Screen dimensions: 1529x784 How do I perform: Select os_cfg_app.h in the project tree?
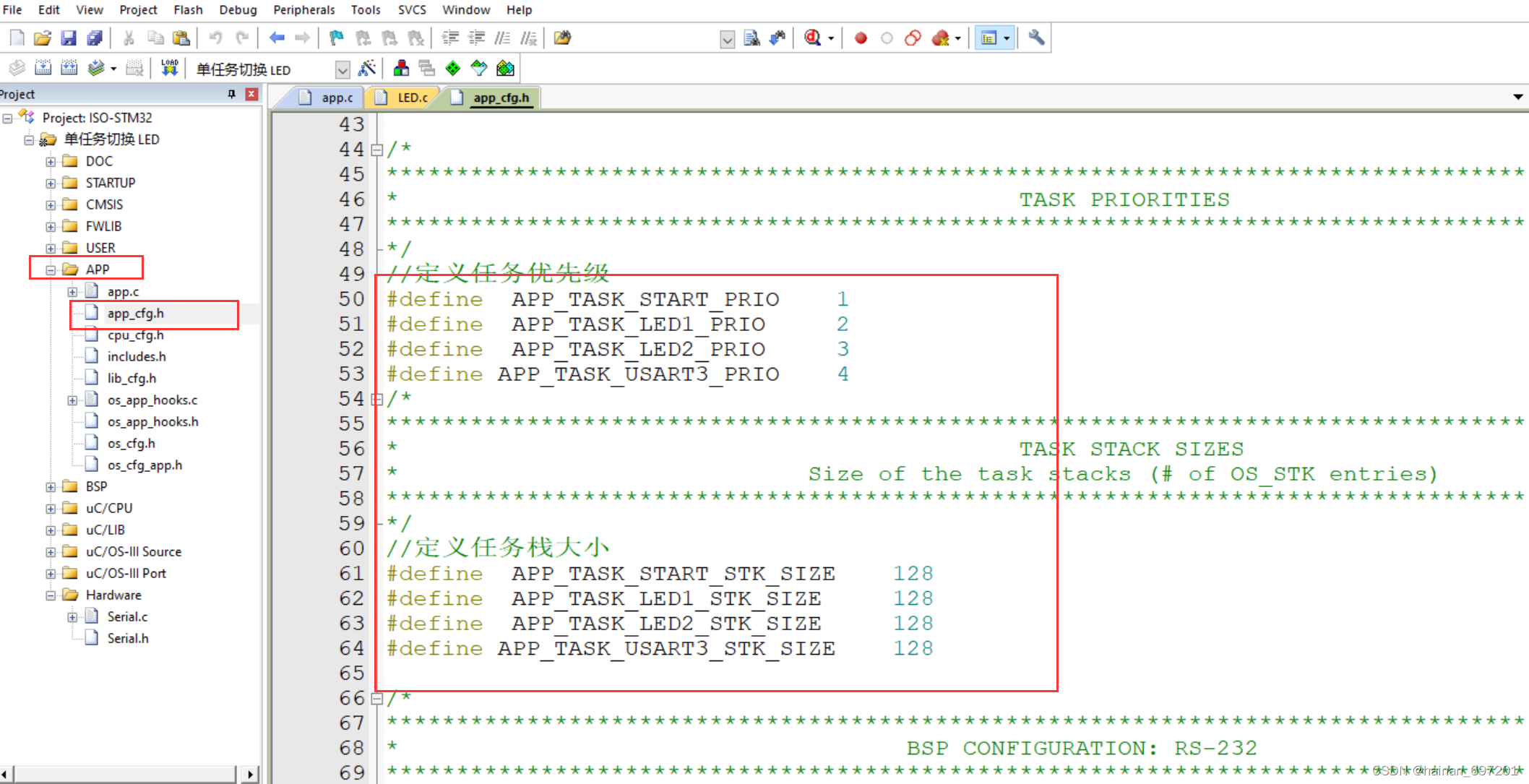(145, 465)
